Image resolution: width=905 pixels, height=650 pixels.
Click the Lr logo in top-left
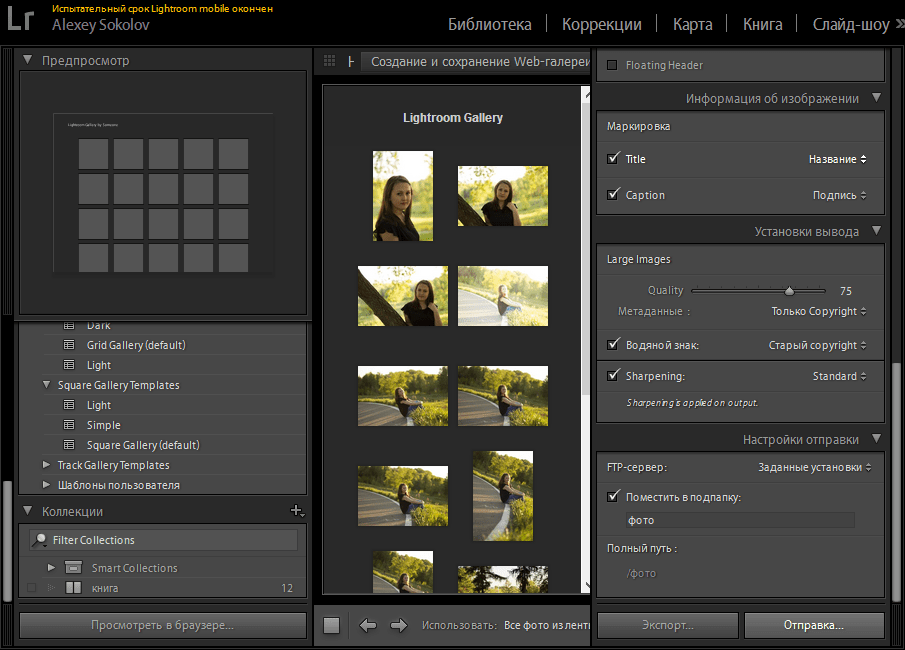coord(21,21)
